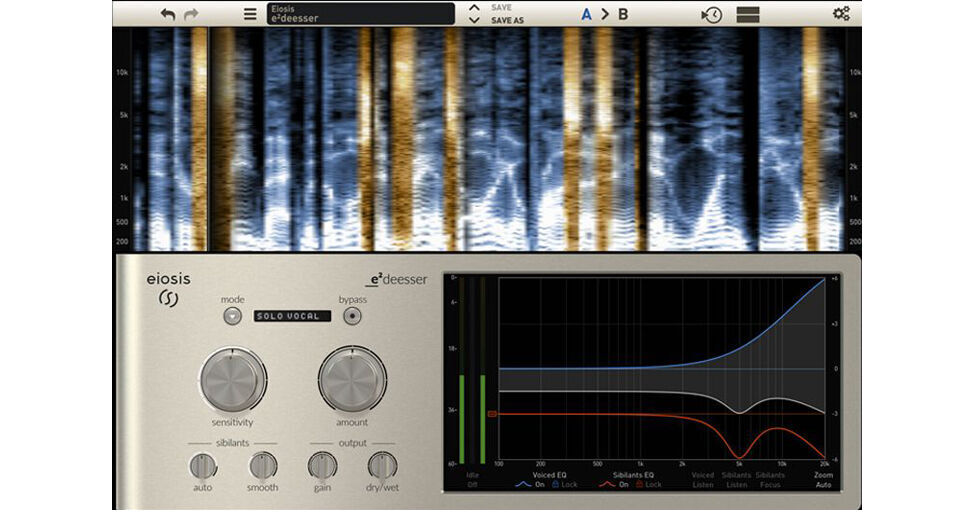Enable Sibilants Listen
Viewport: 975px width, 512px height.
736,480
